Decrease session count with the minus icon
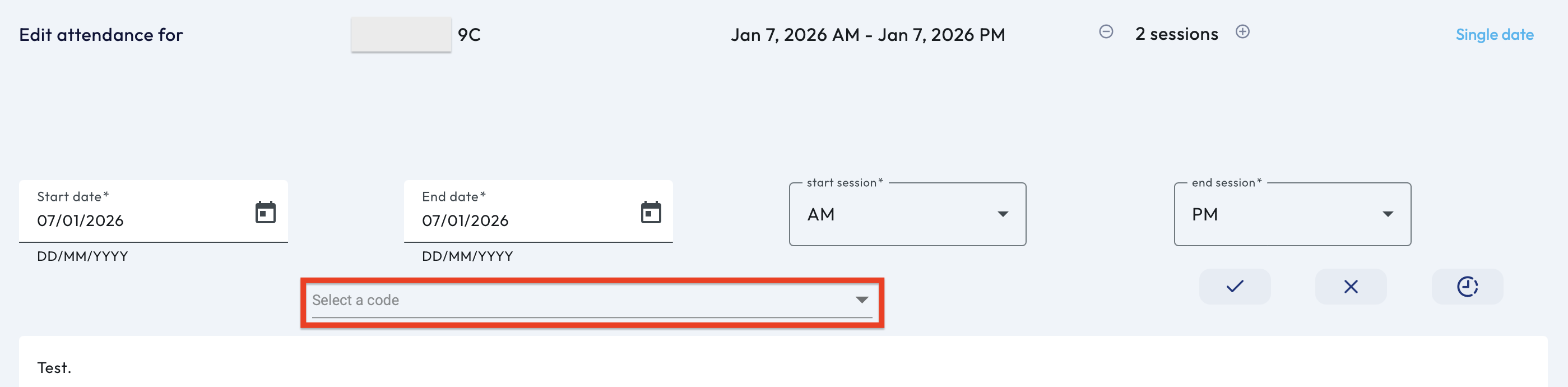 point(1106,32)
